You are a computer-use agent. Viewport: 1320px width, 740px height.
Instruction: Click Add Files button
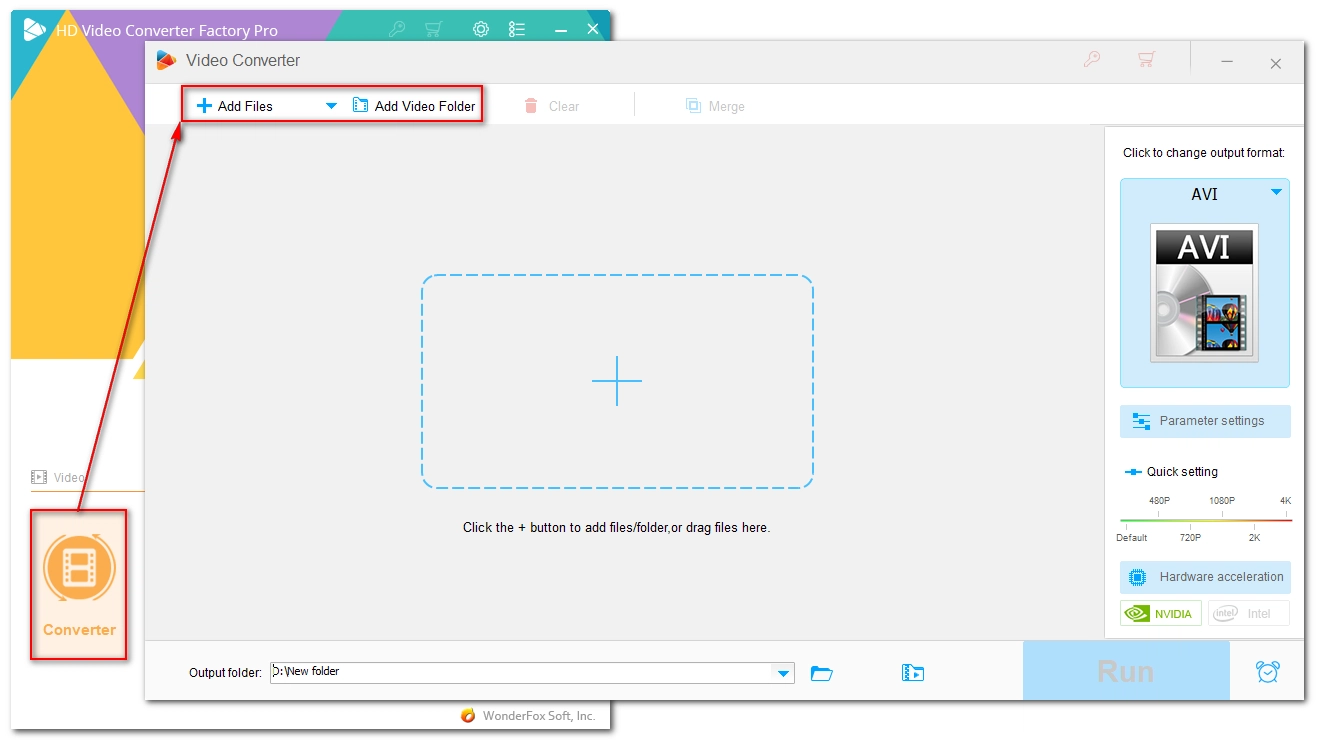tap(235, 106)
